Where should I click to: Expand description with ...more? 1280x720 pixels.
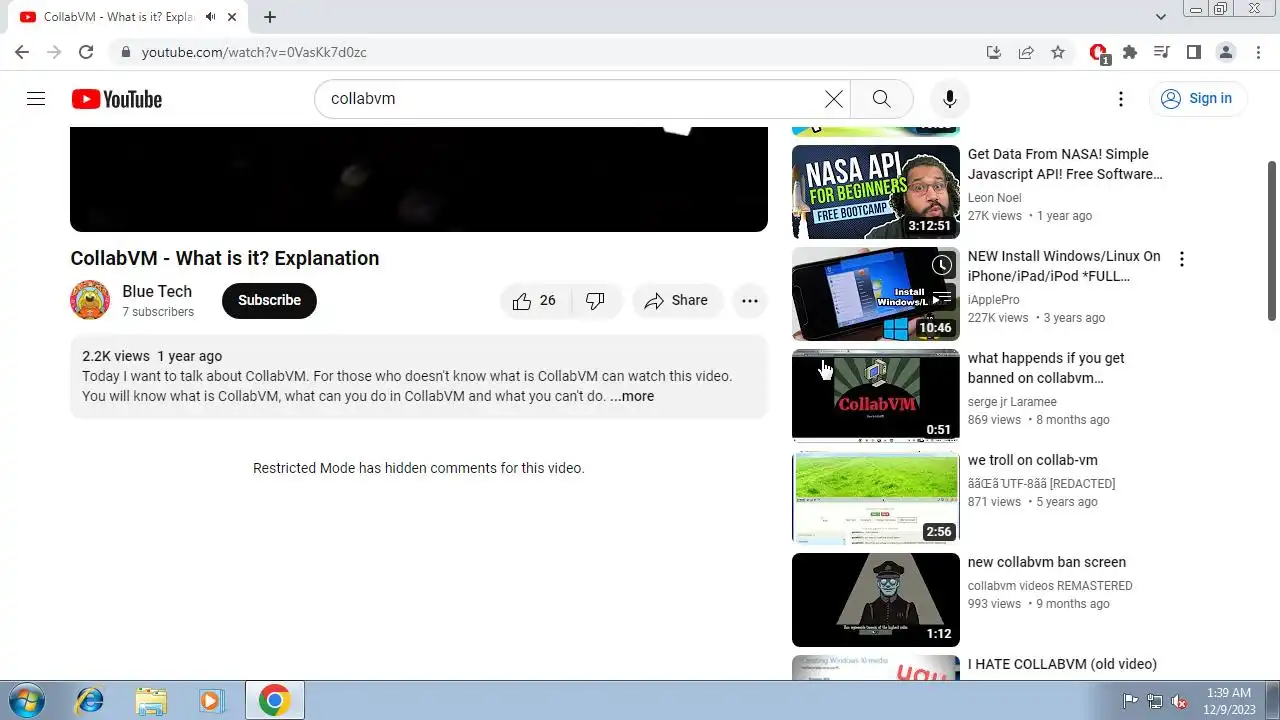[632, 396]
